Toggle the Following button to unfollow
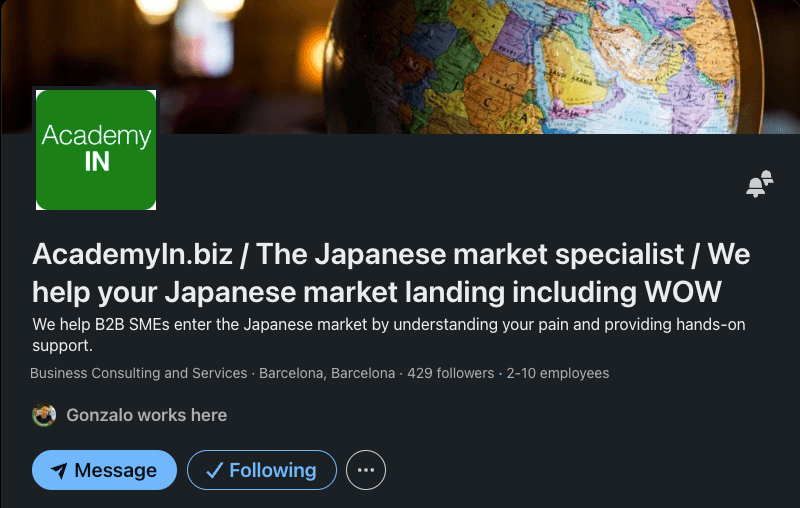 pyautogui.click(x=262, y=470)
